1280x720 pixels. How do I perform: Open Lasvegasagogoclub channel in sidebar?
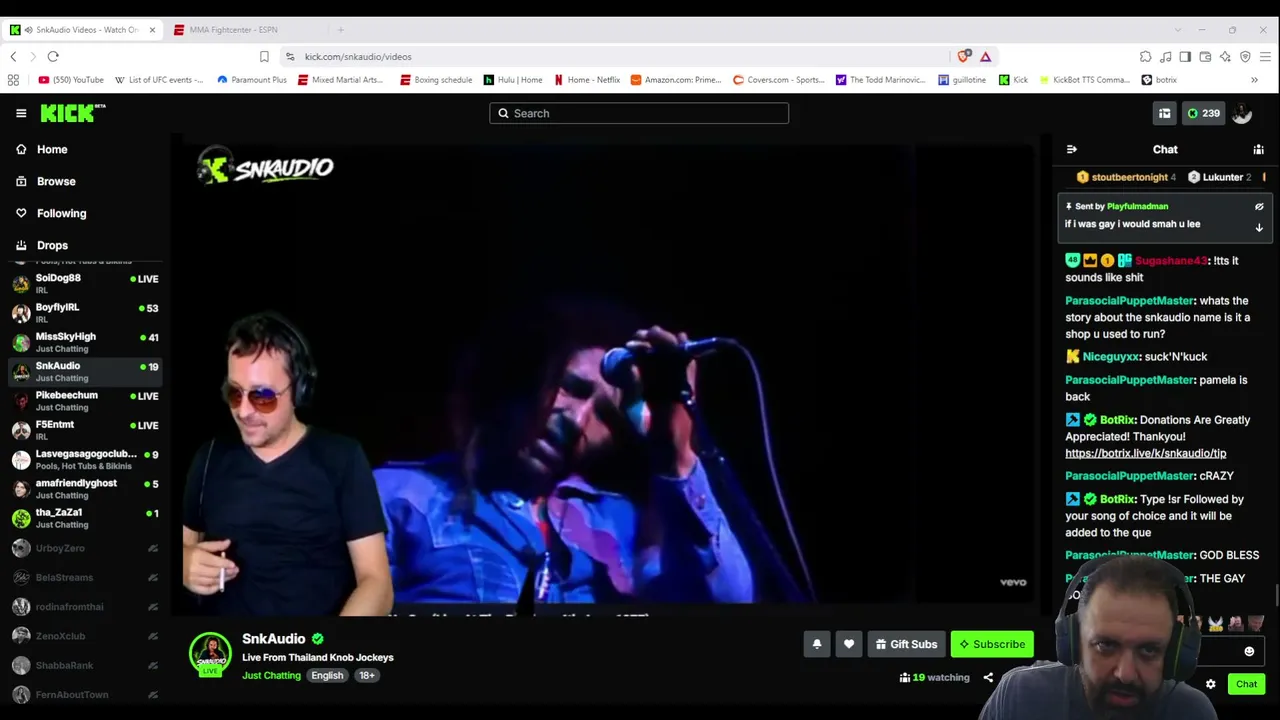click(85, 460)
